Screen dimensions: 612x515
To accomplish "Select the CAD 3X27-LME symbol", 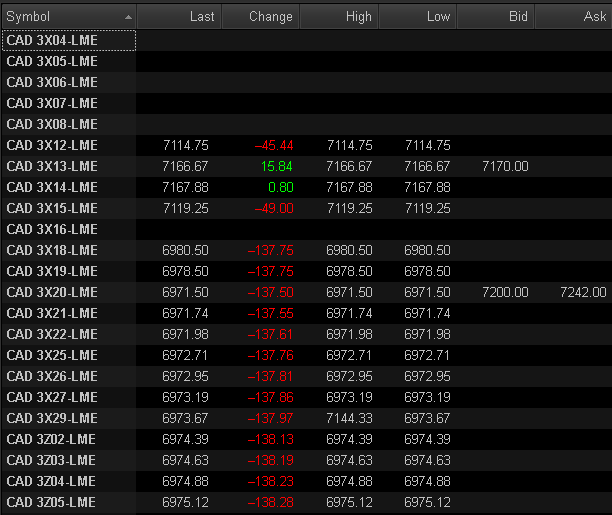I will [x=52, y=397].
